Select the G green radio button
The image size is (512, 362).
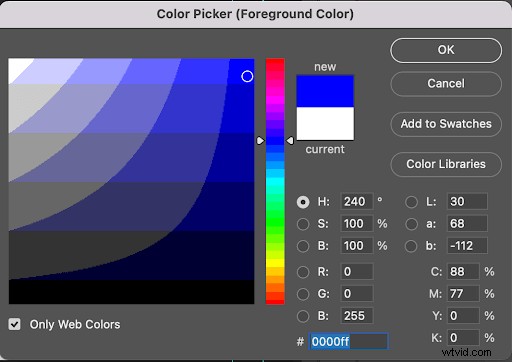tap(303, 294)
